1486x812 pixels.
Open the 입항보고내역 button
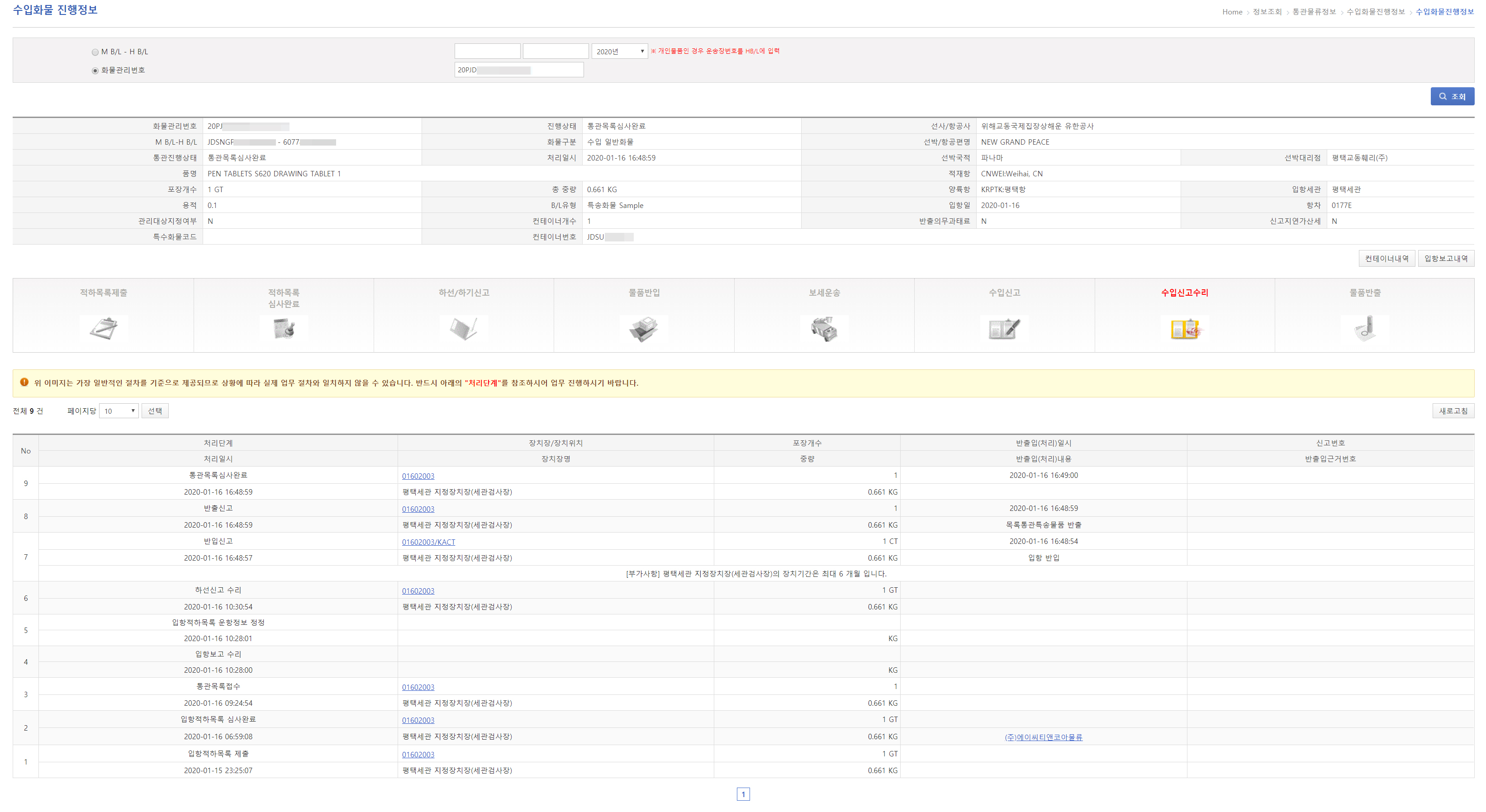click(1446, 258)
